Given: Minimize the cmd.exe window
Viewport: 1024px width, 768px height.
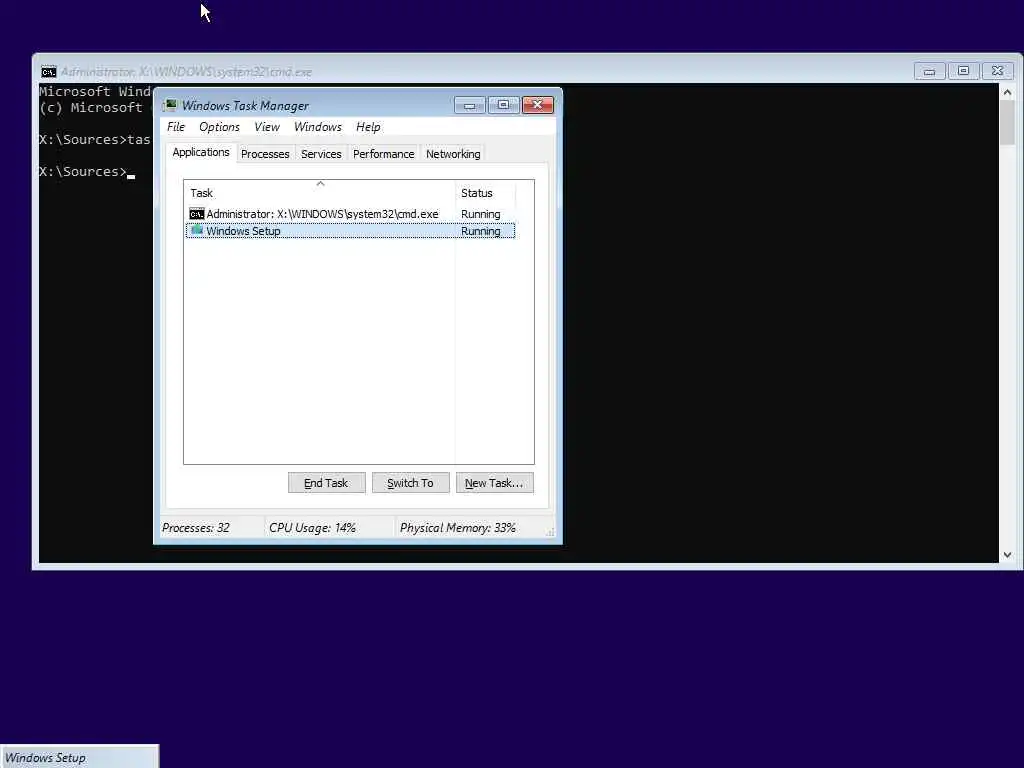Looking at the screenshot, I should point(929,71).
